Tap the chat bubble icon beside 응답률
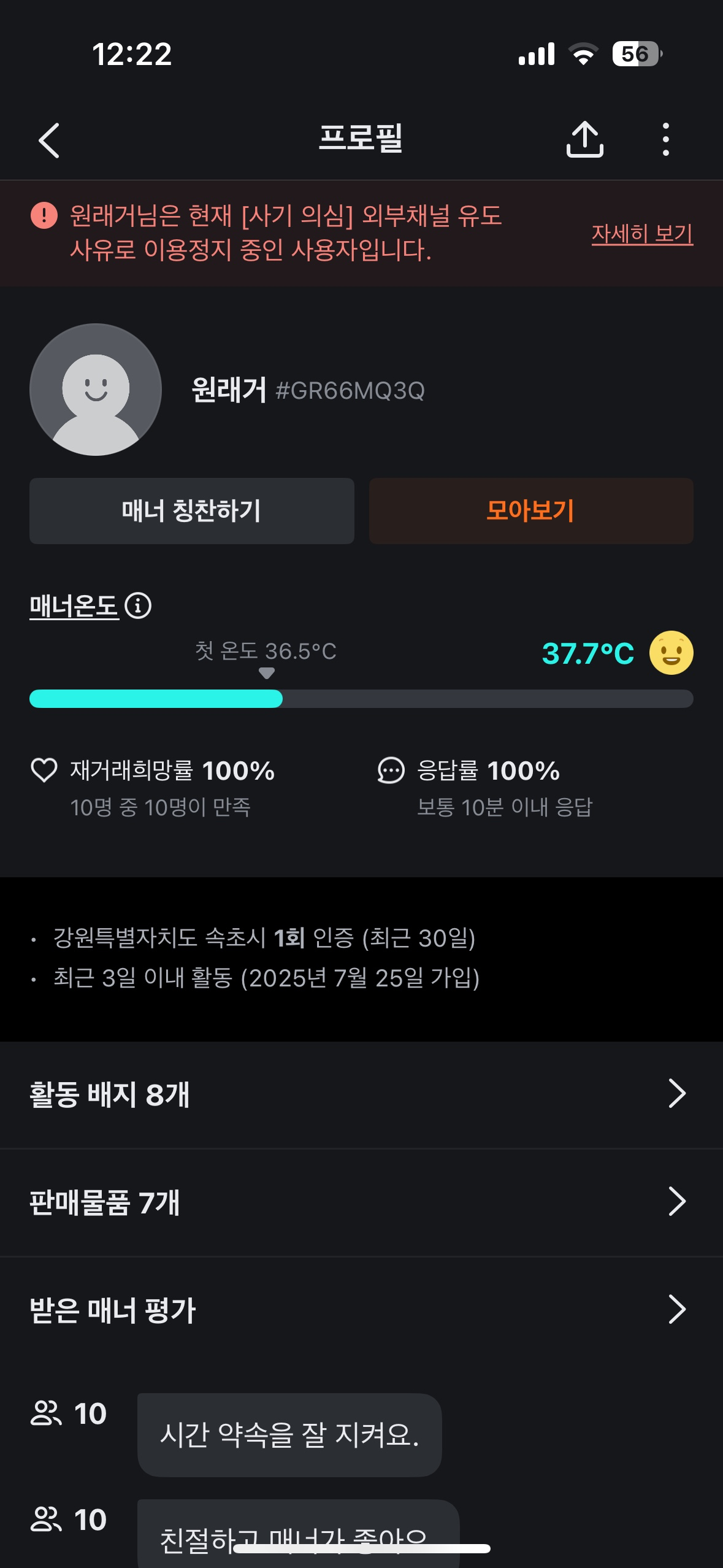This screenshot has width=723, height=1568. [391, 771]
